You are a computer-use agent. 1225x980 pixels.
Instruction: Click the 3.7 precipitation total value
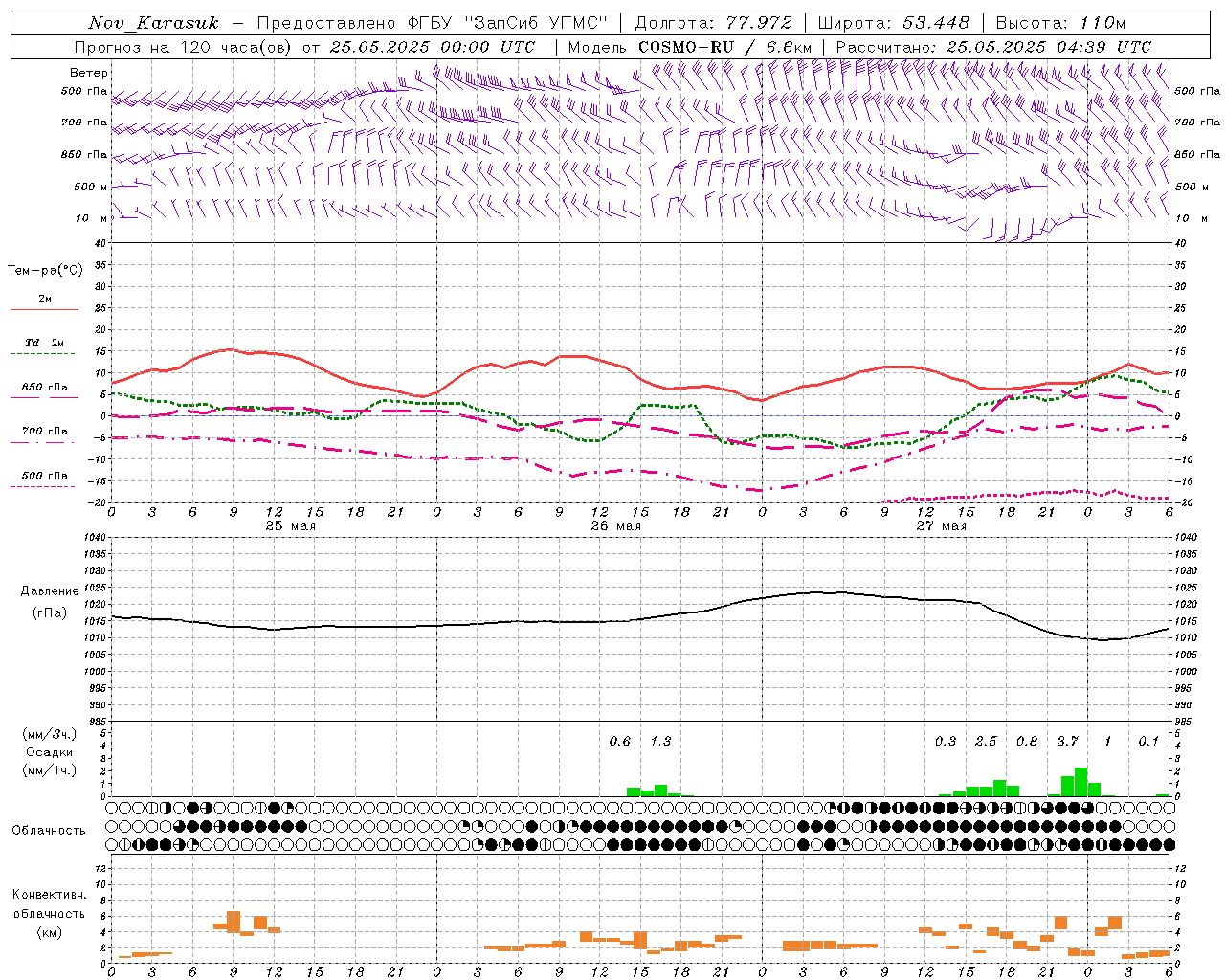[1067, 742]
